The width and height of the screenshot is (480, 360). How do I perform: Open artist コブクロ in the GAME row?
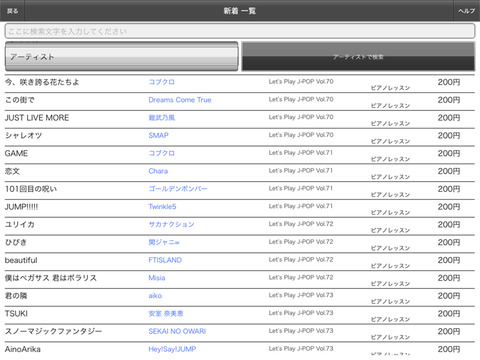tap(161, 153)
